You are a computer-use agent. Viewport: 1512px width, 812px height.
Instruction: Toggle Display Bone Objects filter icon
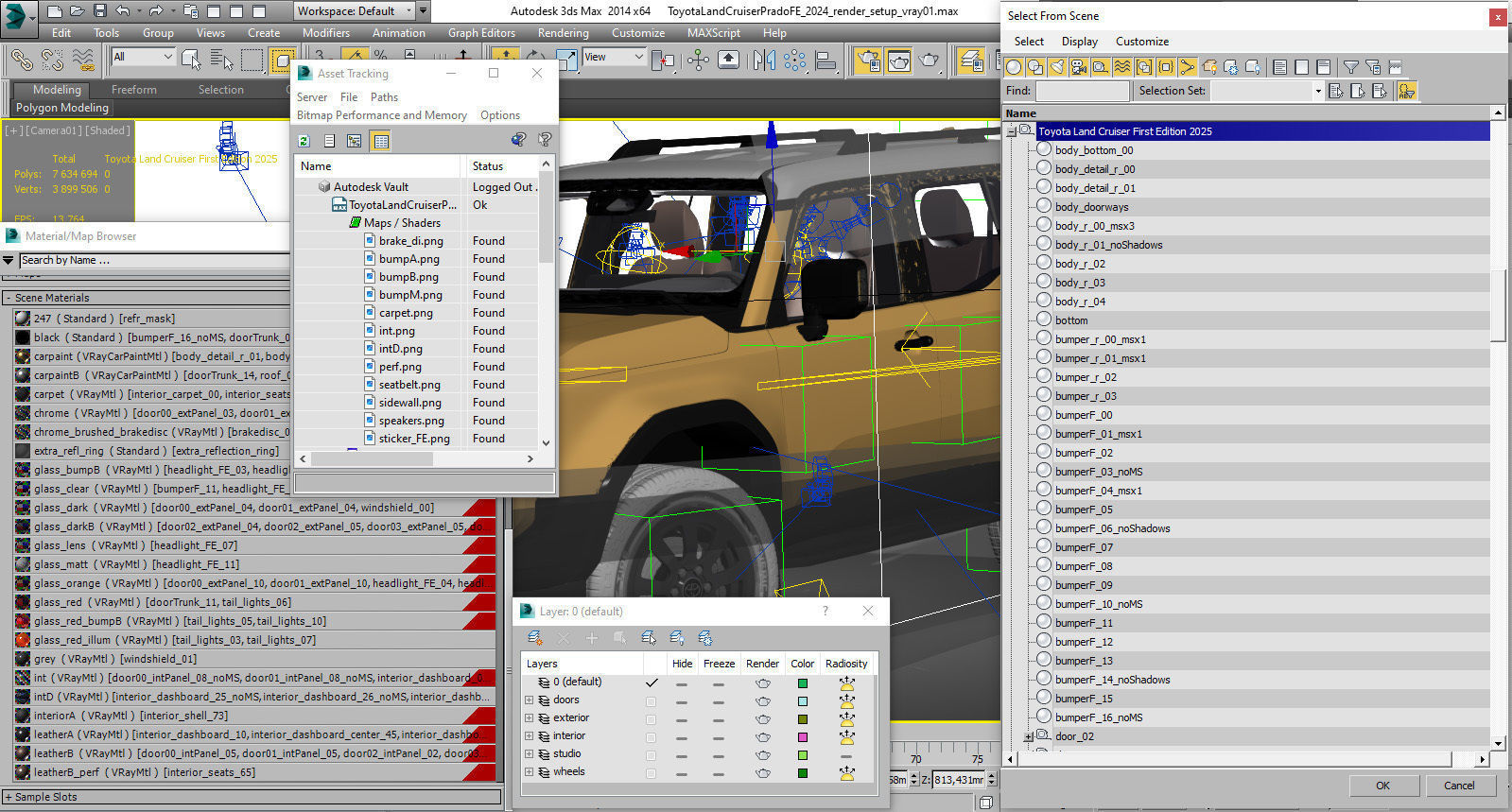1188,67
